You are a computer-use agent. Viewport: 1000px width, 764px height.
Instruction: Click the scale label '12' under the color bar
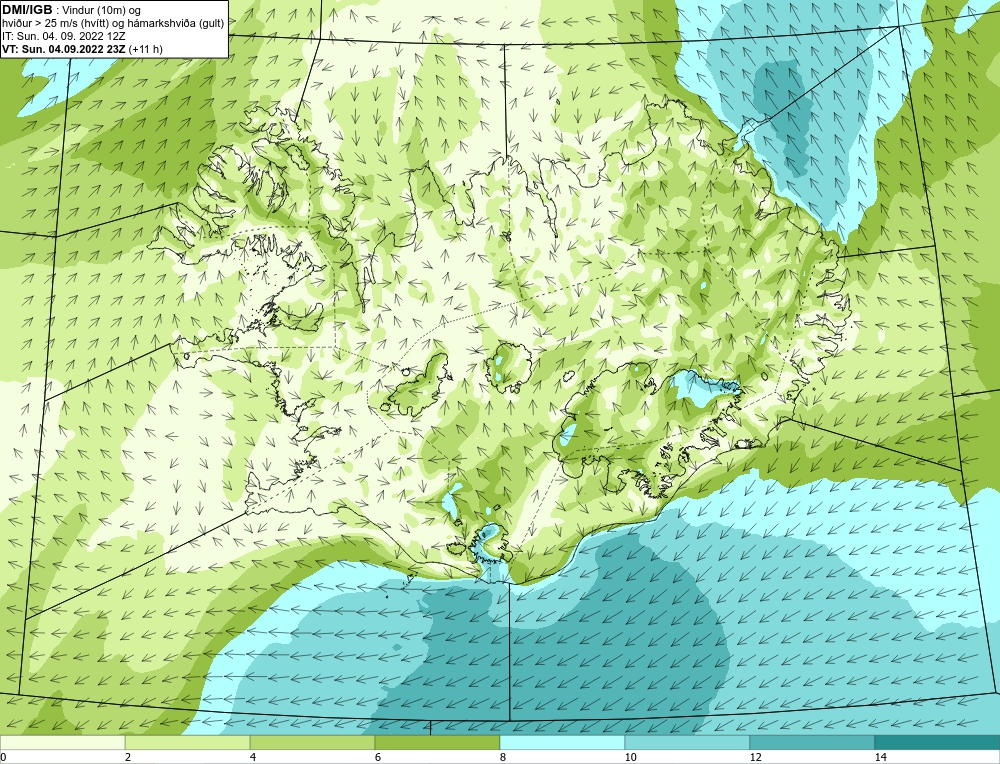[755, 757]
